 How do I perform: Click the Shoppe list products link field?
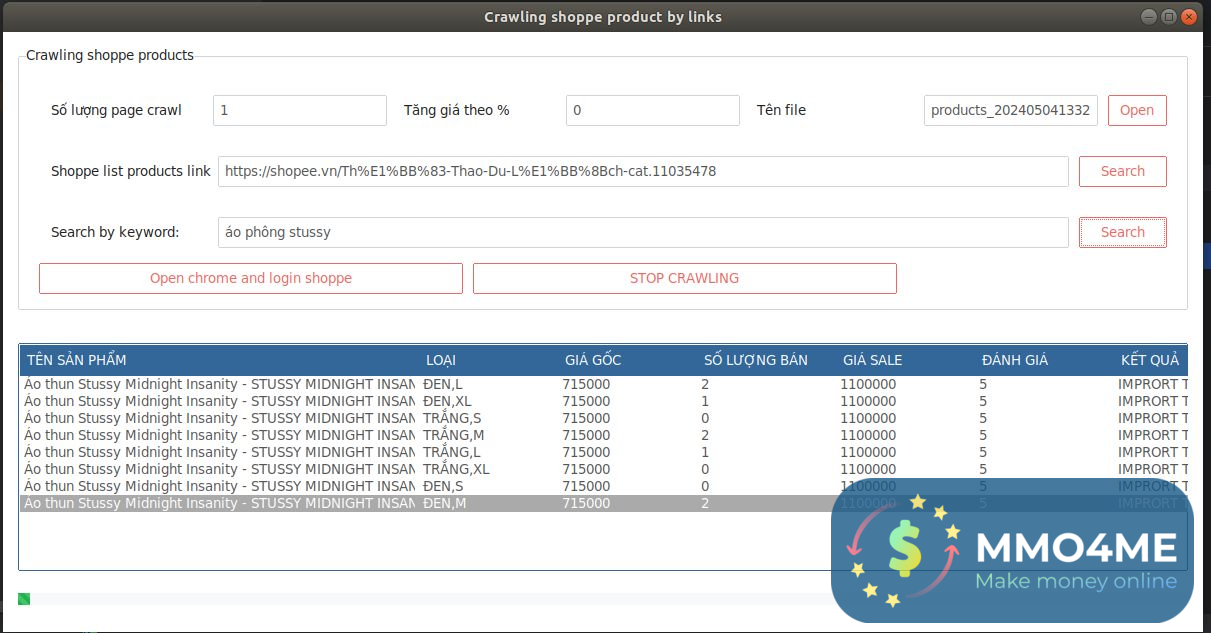[x=643, y=171]
